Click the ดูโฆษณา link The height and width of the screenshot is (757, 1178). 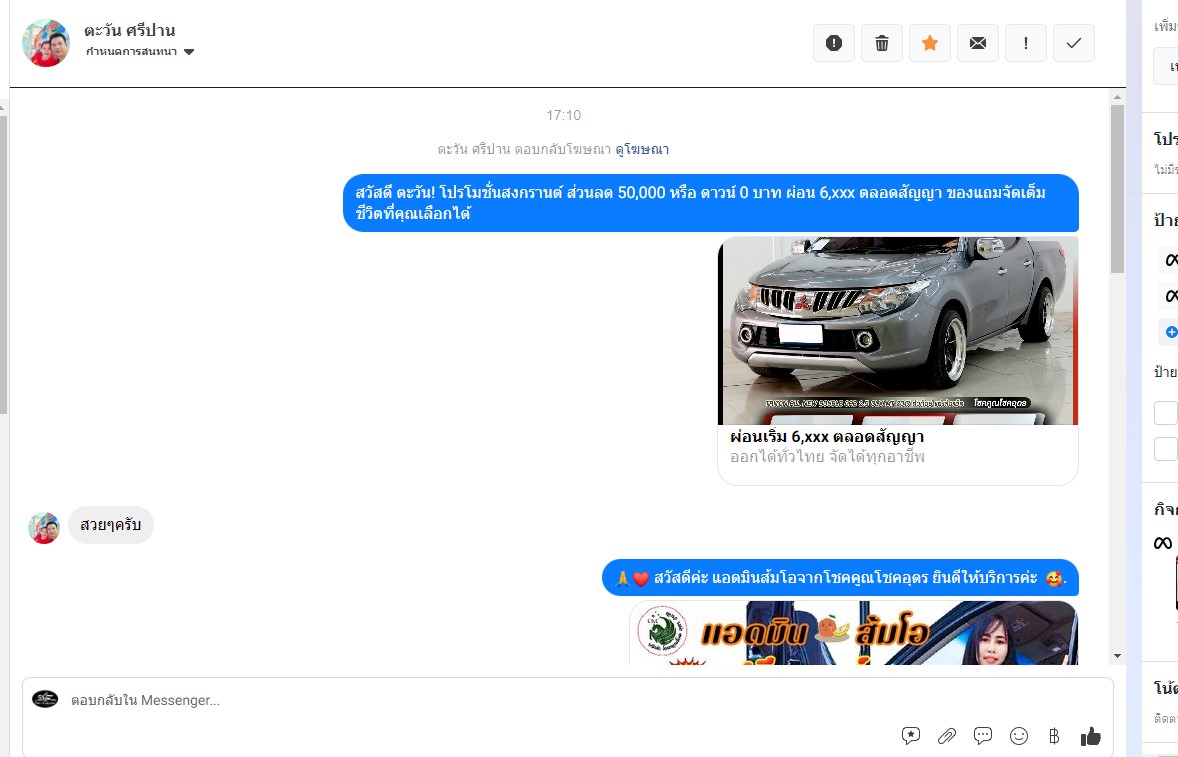pos(642,150)
